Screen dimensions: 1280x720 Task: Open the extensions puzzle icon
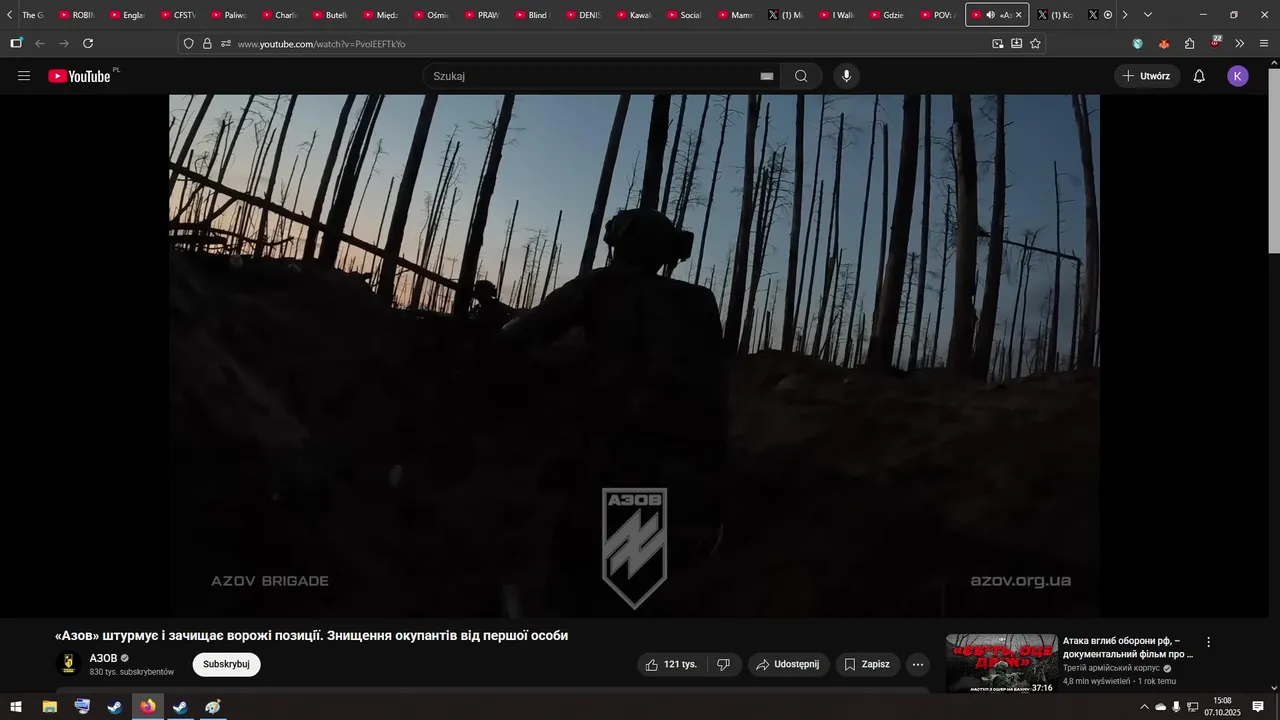click(1189, 43)
